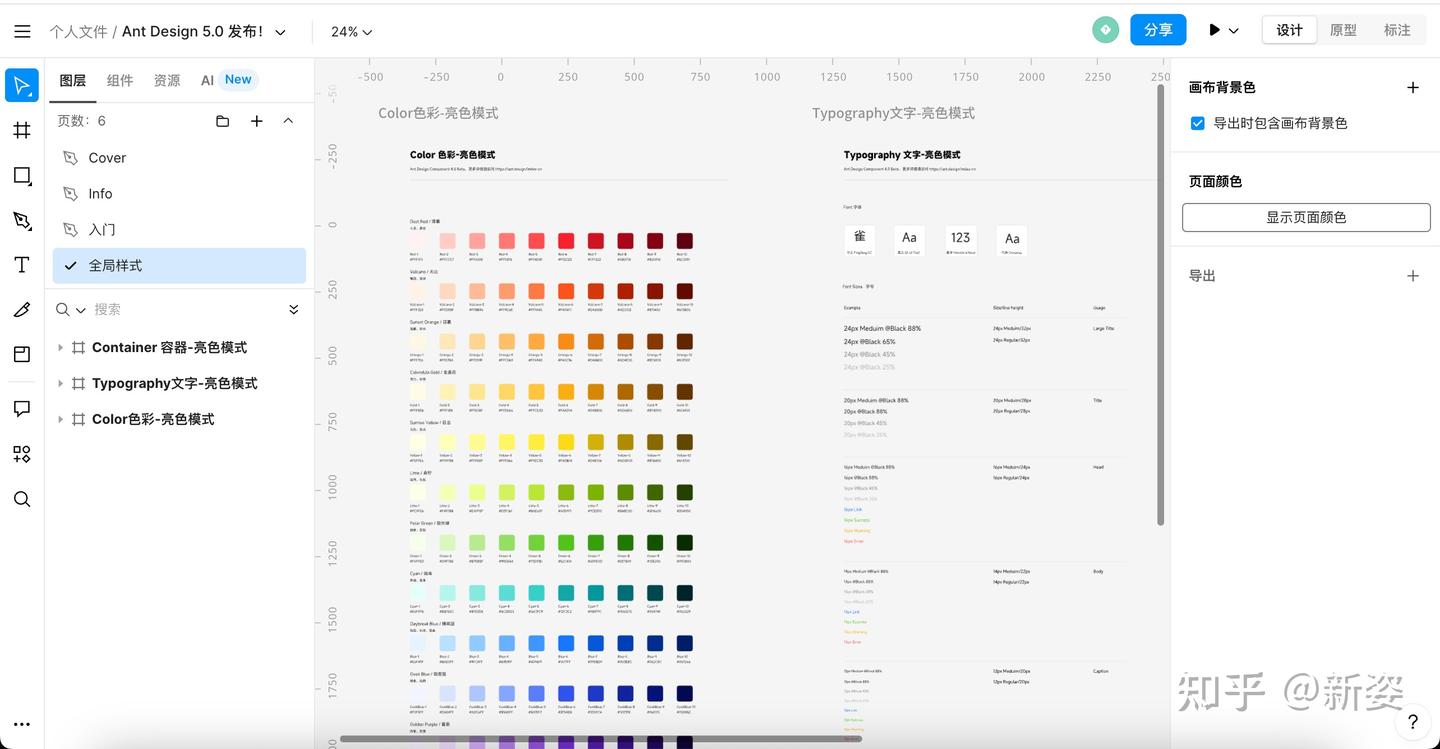1440x749 pixels.
Task: Expand the Typography文字-亮色模式 layer
Action: [60, 383]
